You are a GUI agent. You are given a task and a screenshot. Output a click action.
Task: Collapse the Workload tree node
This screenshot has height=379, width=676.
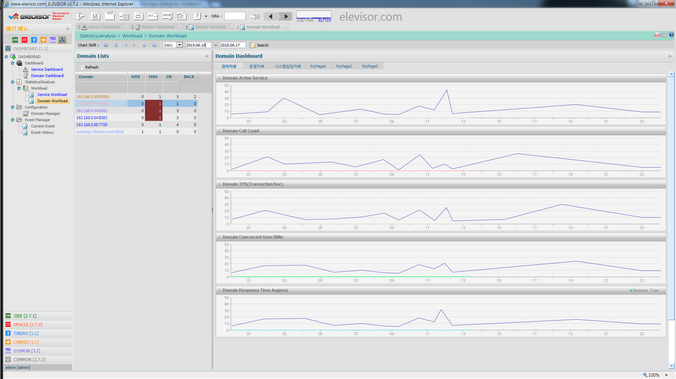(19, 88)
